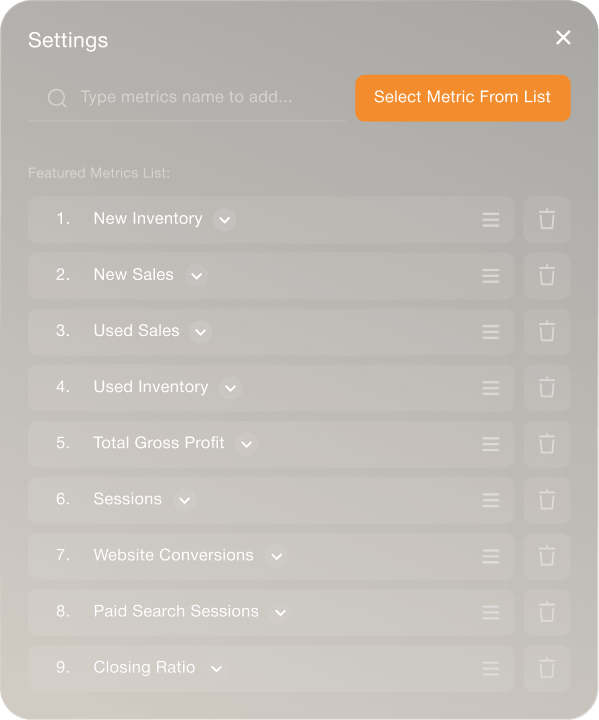The height and width of the screenshot is (720, 599).
Task: Click trash icon beside Closing Ratio
Action: 547,668
